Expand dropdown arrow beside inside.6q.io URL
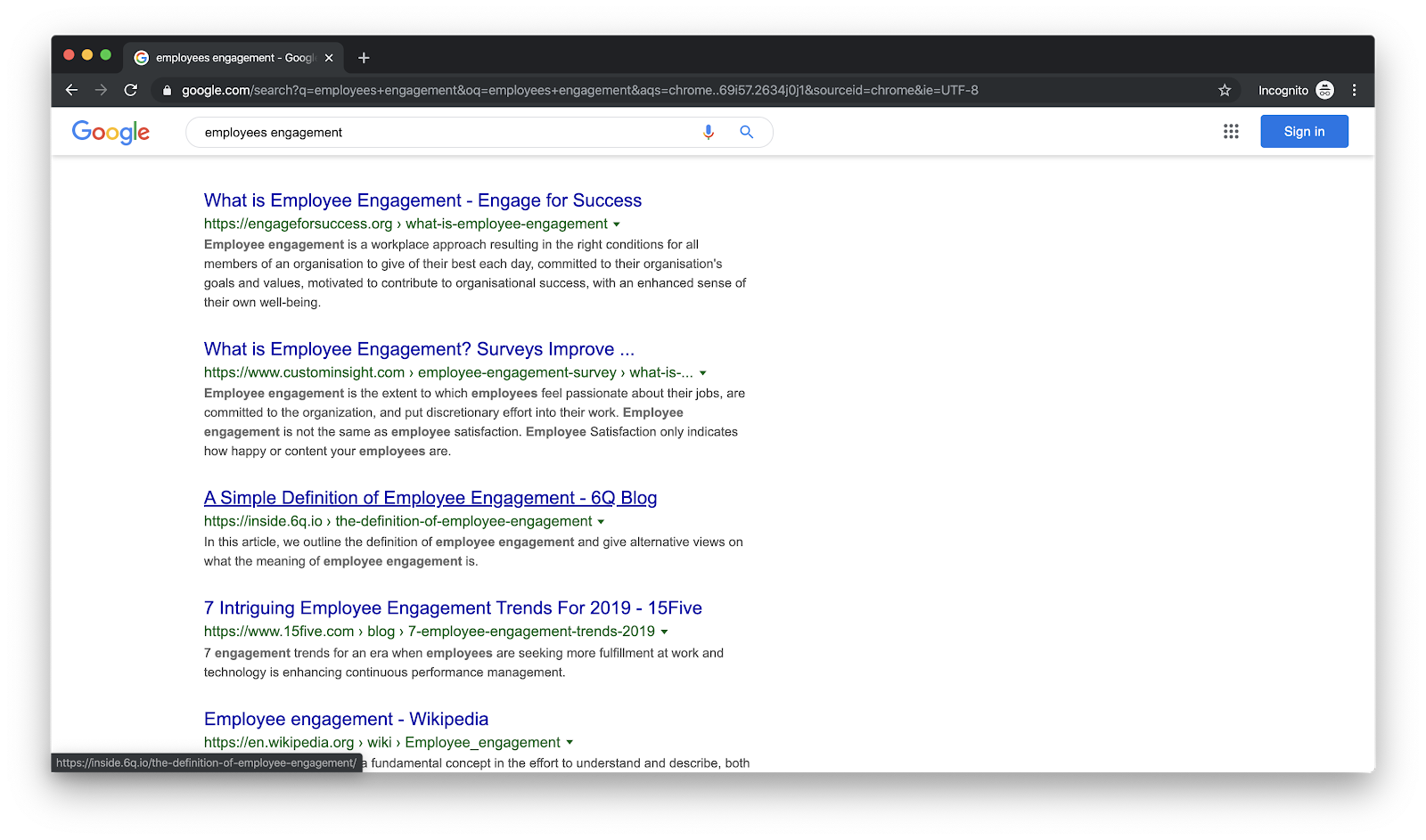The width and height of the screenshot is (1426, 840). 601,522
